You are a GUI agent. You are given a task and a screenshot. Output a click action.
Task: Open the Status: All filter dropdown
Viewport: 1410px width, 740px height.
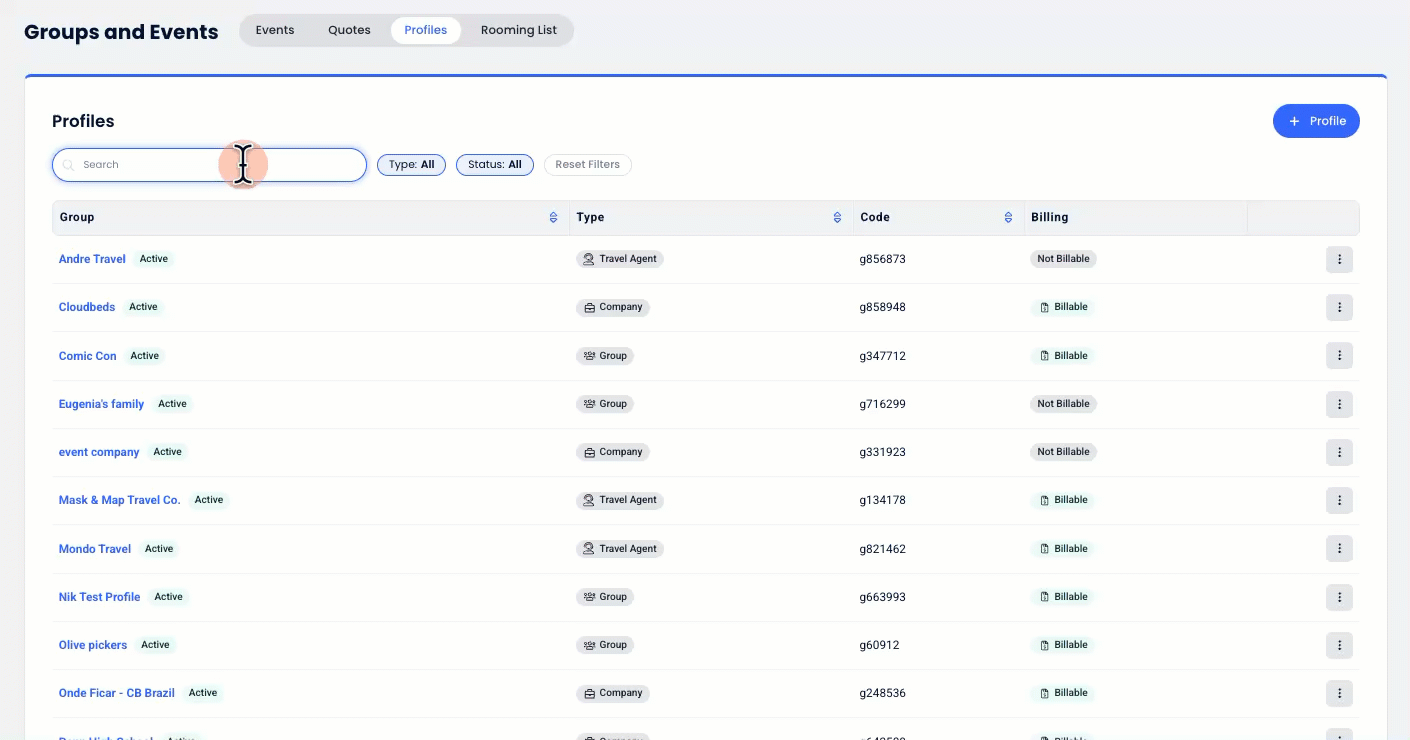pos(495,165)
